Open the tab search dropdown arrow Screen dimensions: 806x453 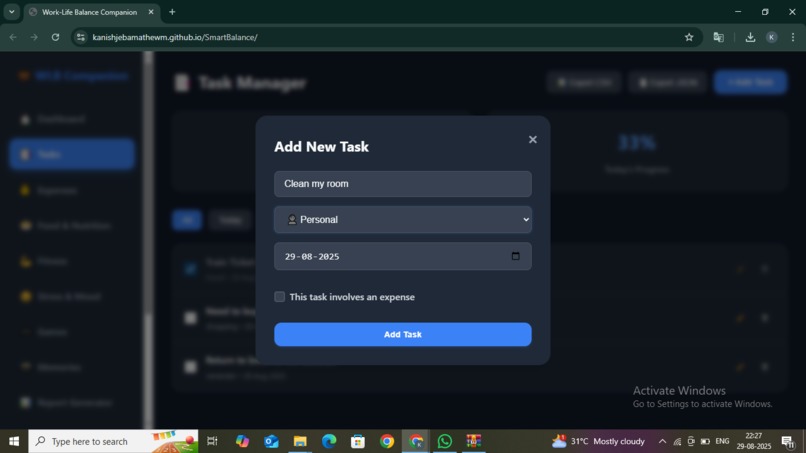tap(11, 12)
